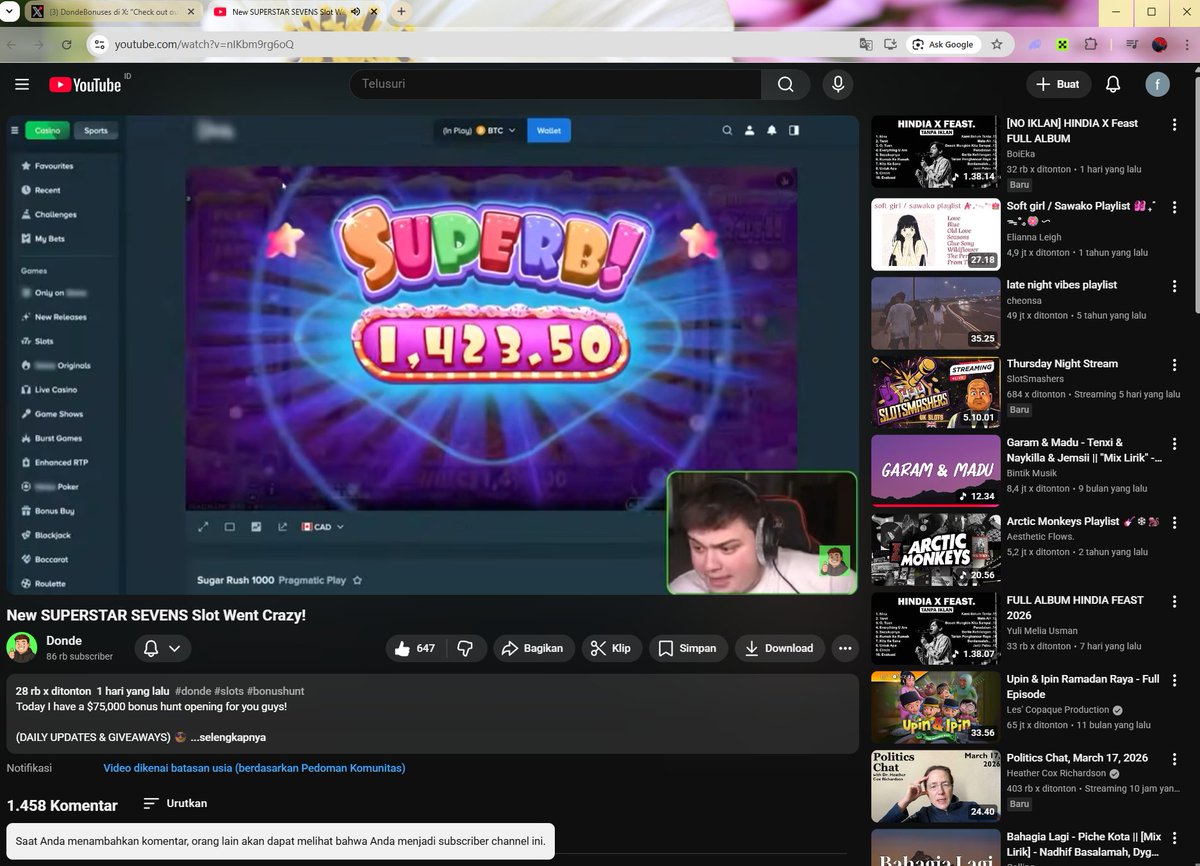The width and height of the screenshot is (1200, 866).
Task: Close the SUPERSTAR SEVENS YouTube tab
Action: point(372,12)
